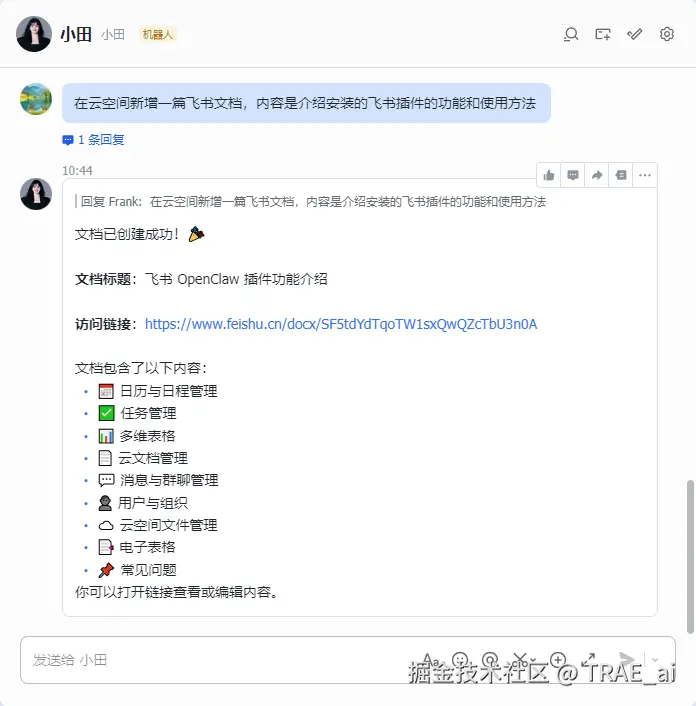Click the create group plus icon in header
Image resolution: width=696 pixels, height=706 pixels.
pyautogui.click(x=603, y=35)
